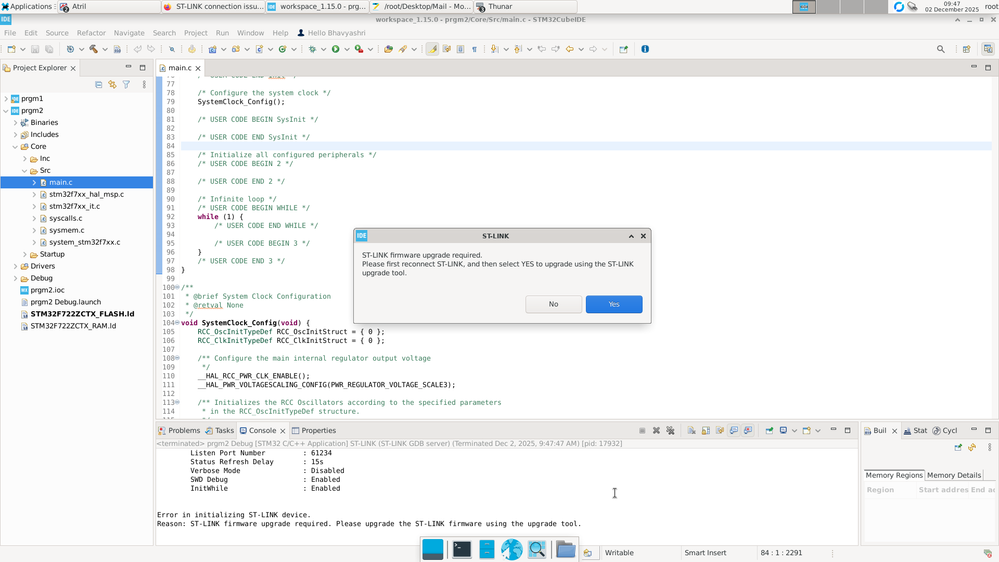999x562 pixels.
Task: Click the Project Explorer filter icon
Action: point(126,85)
